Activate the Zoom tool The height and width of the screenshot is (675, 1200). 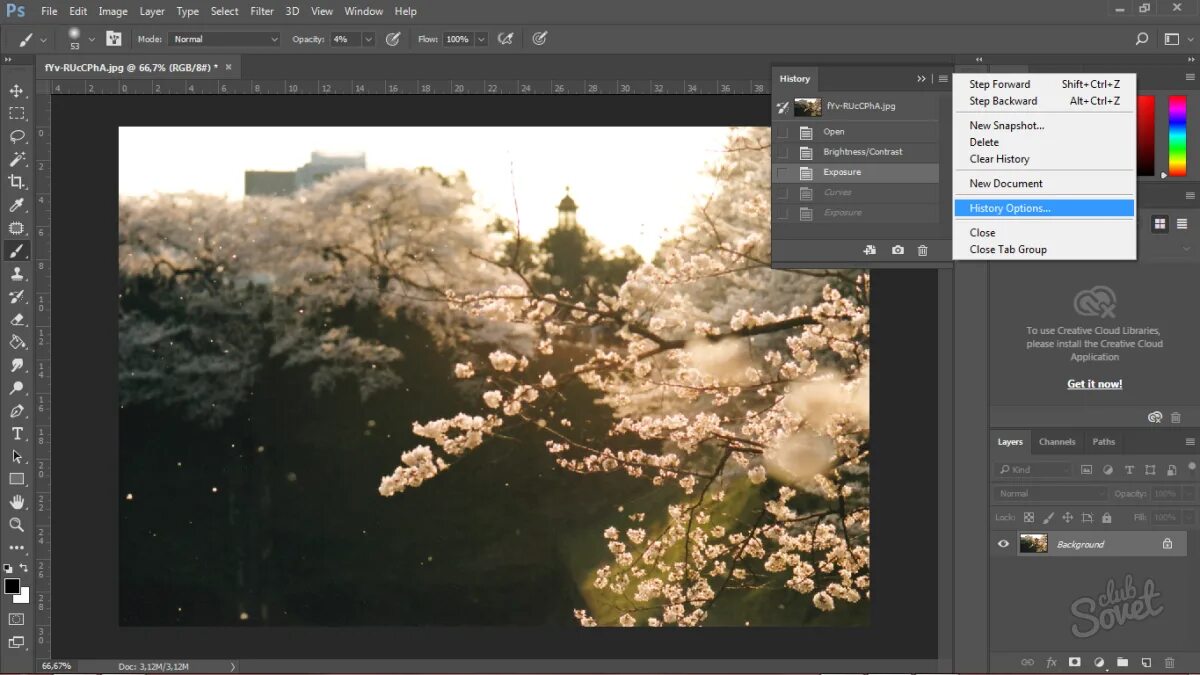point(17,524)
